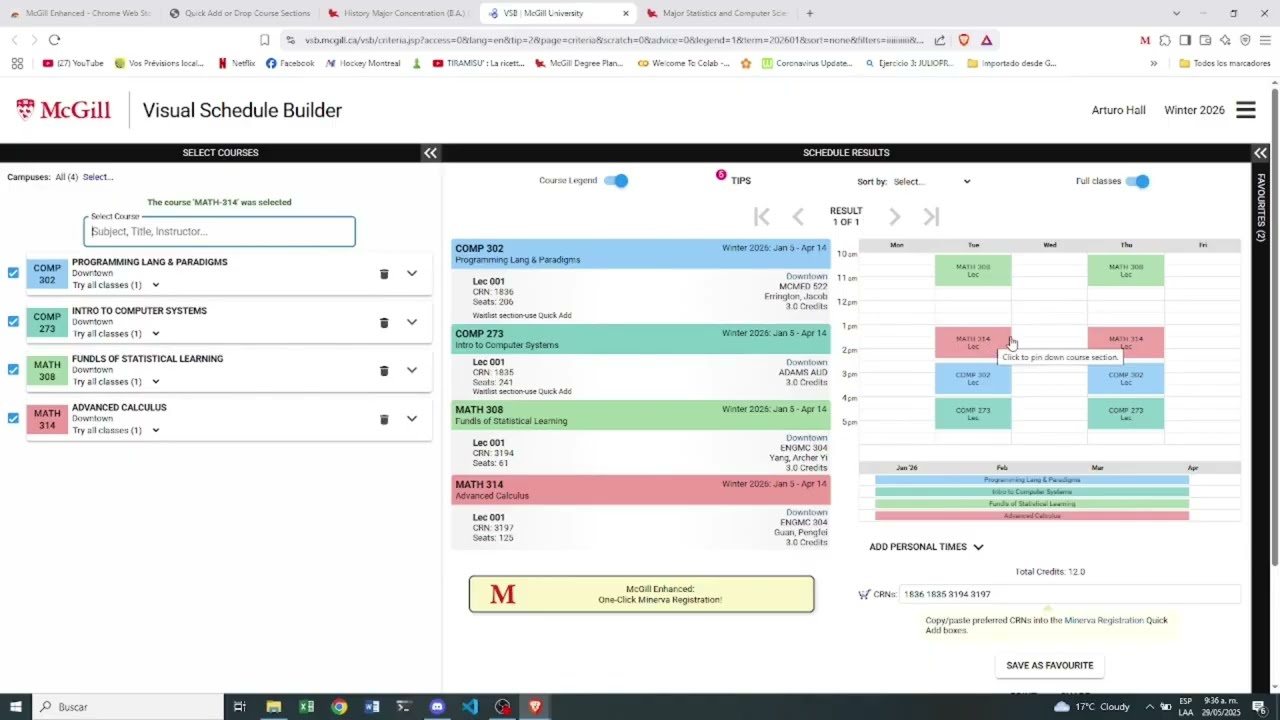The image size is (1280, 720).
Task: Open the hamburger main menu
Action: point(1245,110)
